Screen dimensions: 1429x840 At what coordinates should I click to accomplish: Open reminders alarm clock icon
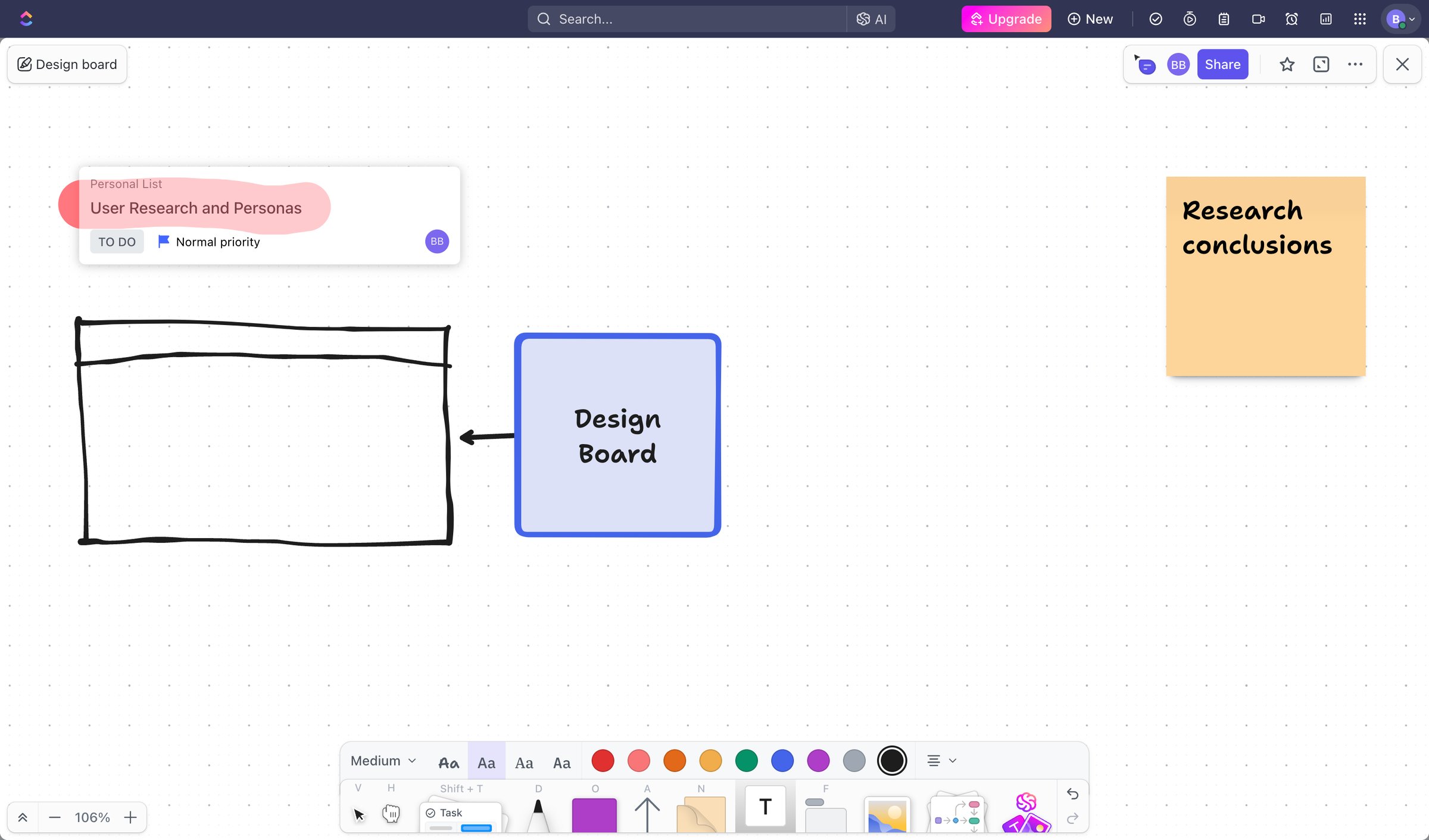[1291, 19]
